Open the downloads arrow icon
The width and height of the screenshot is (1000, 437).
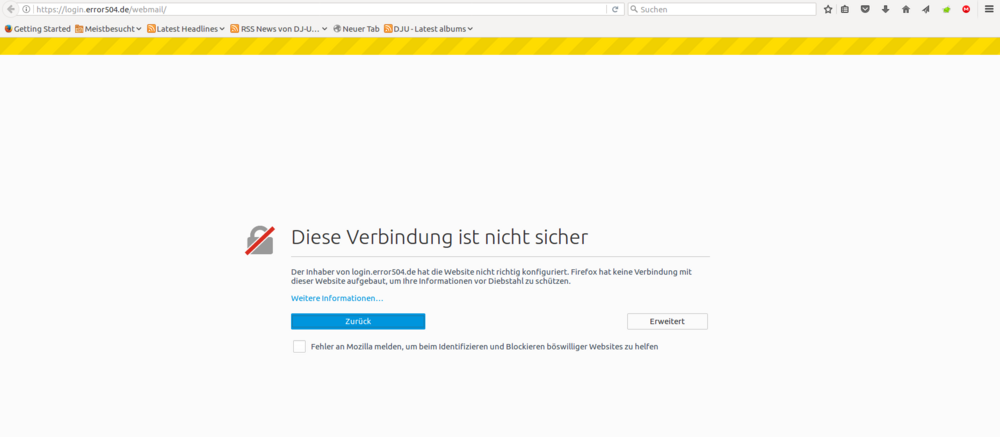[886, 10]
